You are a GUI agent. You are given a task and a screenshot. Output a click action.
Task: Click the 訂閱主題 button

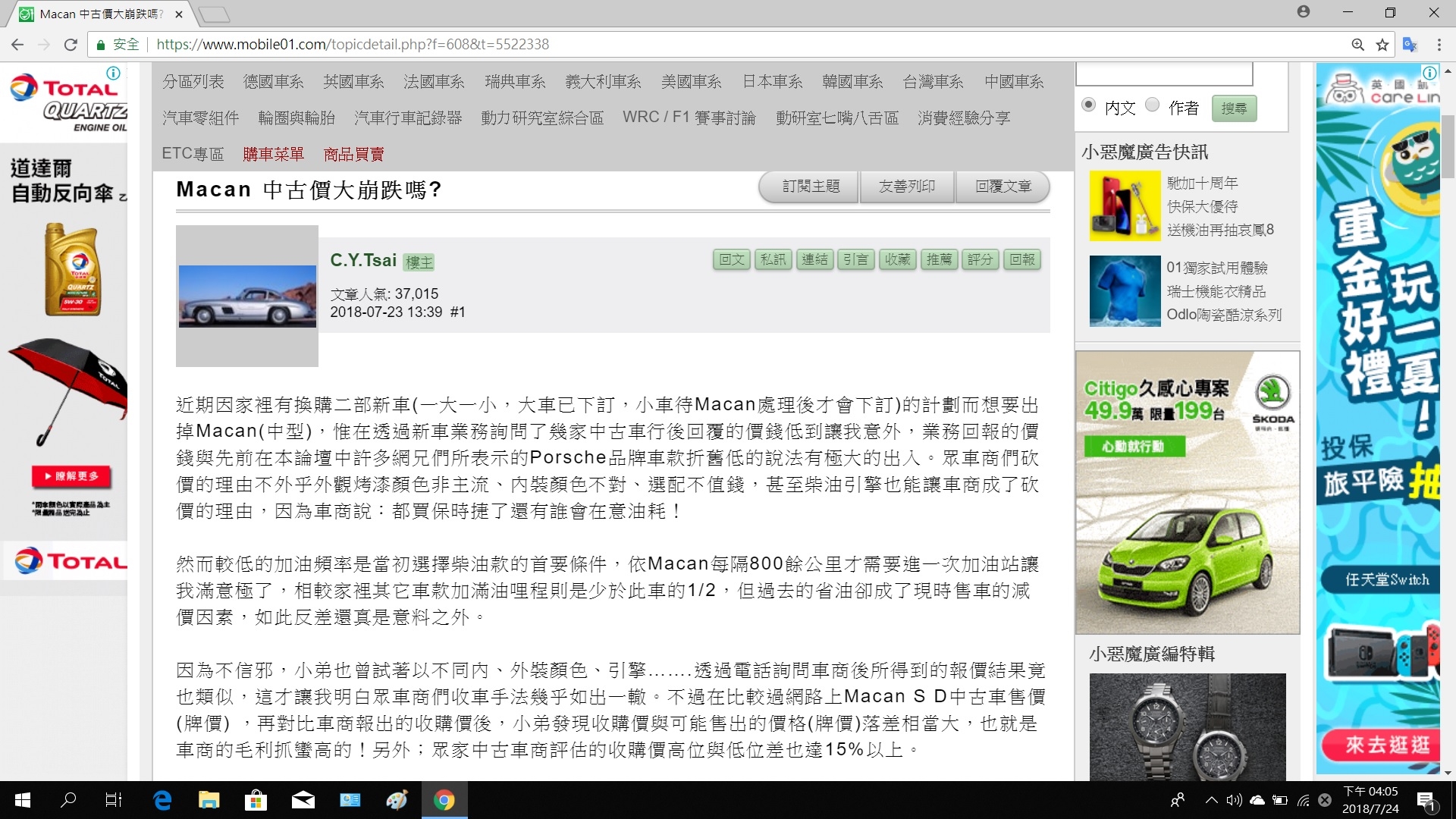(x=810, y=187)
